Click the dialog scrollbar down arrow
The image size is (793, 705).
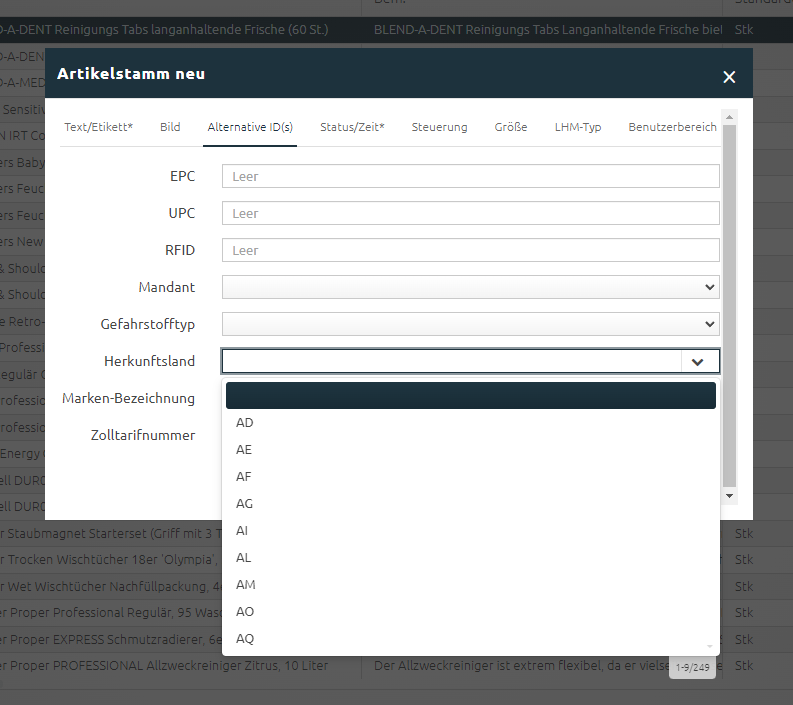click(x=729, y=496)
